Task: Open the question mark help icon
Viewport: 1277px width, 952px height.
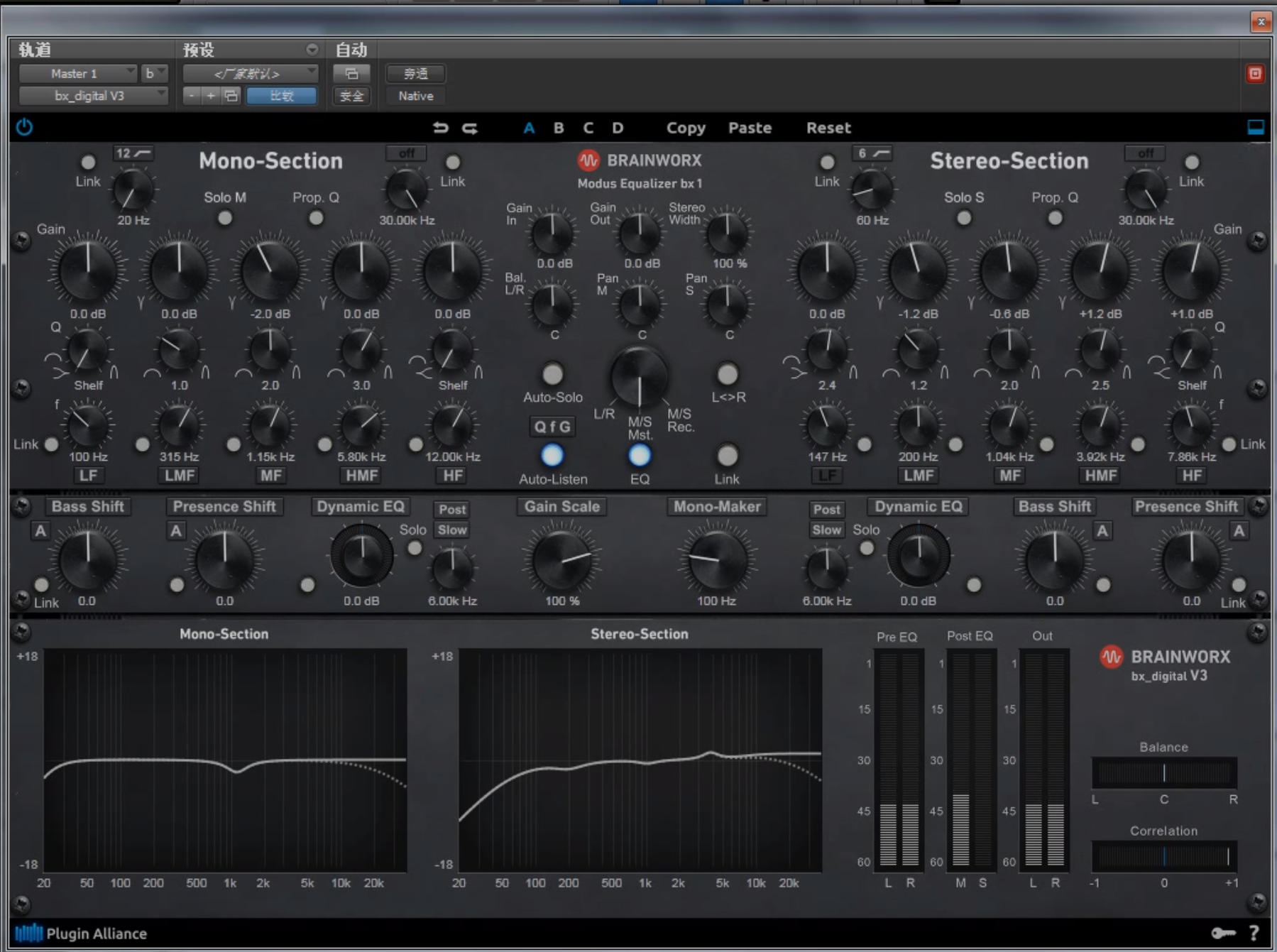Action: pos(1254,933)
